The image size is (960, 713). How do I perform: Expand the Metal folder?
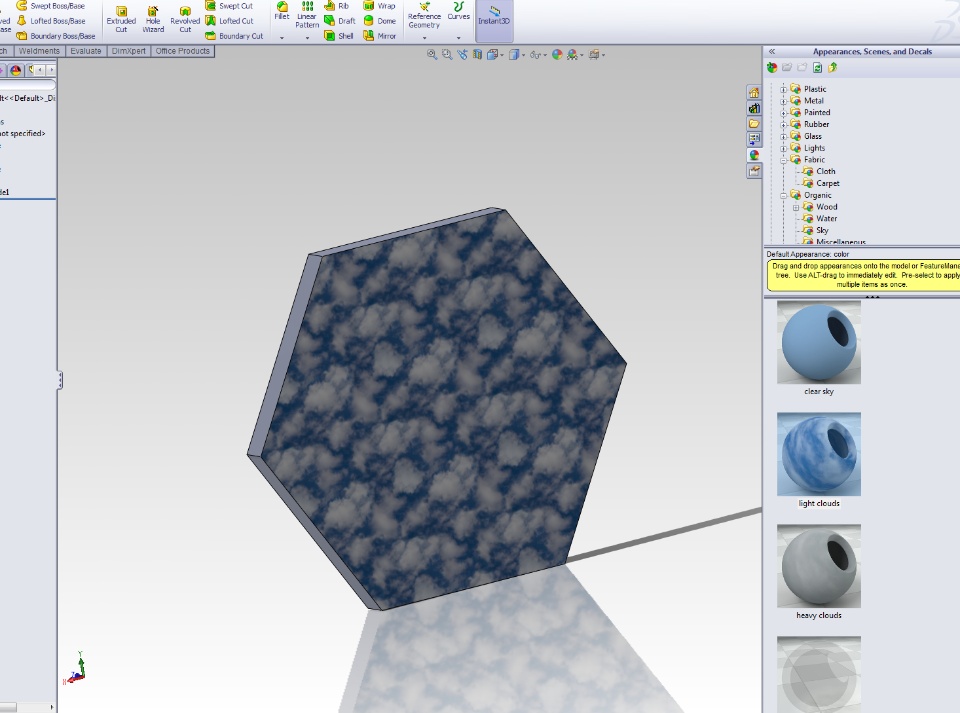click(784, 101)
